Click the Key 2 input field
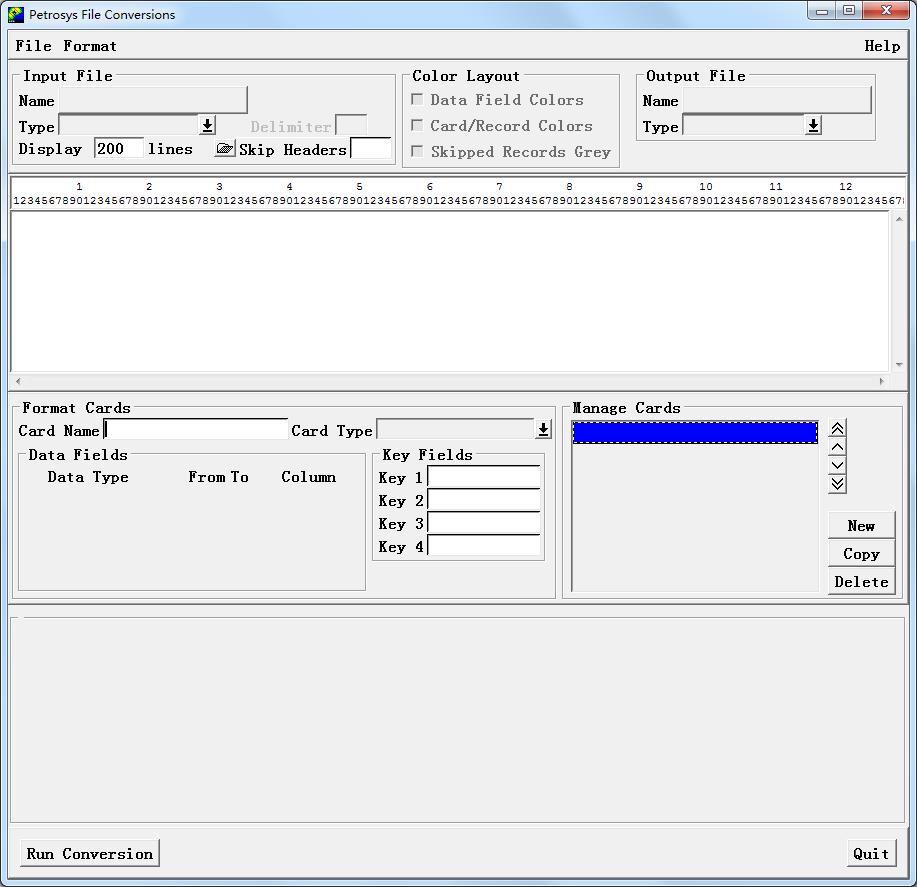The width and height of the screenshot is (917, 887). tap(484, 501)
